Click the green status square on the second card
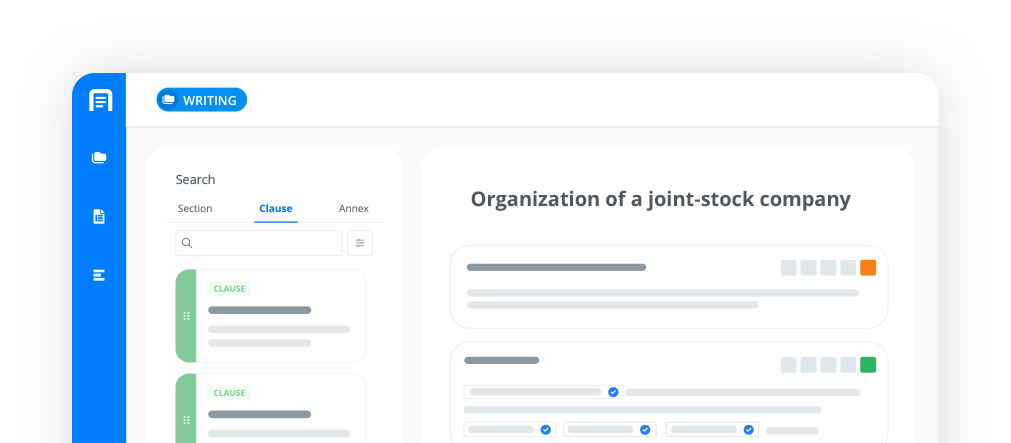The width and height of the screenshot is (1011, 443). click(x=868, y=365)
